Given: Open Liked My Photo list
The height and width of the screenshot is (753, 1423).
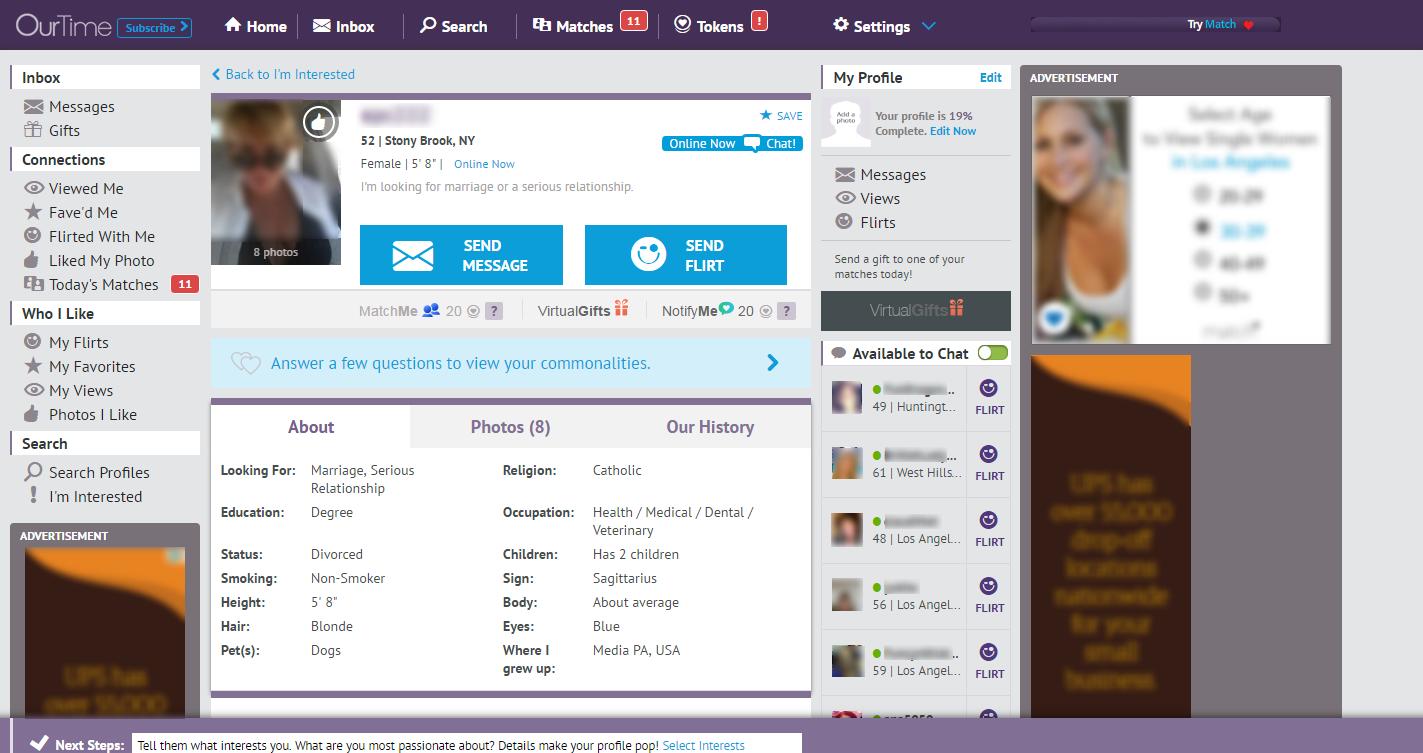Looking at the screenshot, I should tap(88, 261).
